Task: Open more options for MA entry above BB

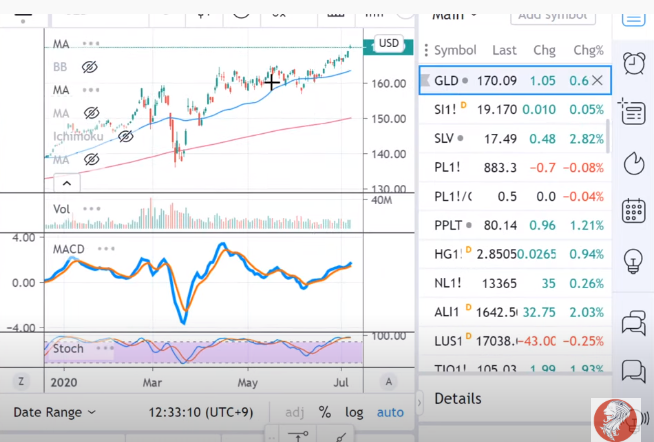Action: (91, 43)
